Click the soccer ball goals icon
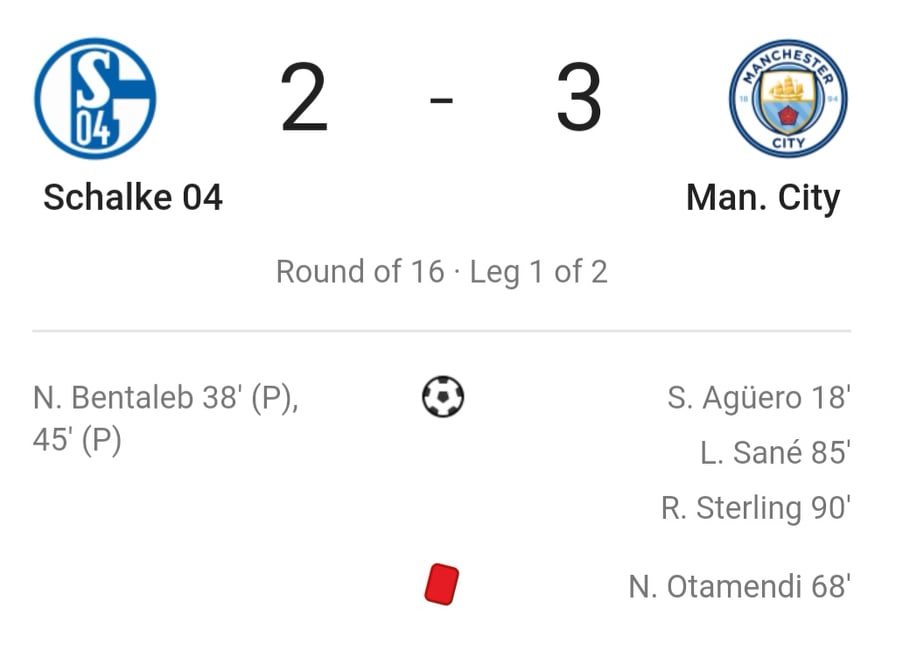915x655 pixels. click(443, 396)
